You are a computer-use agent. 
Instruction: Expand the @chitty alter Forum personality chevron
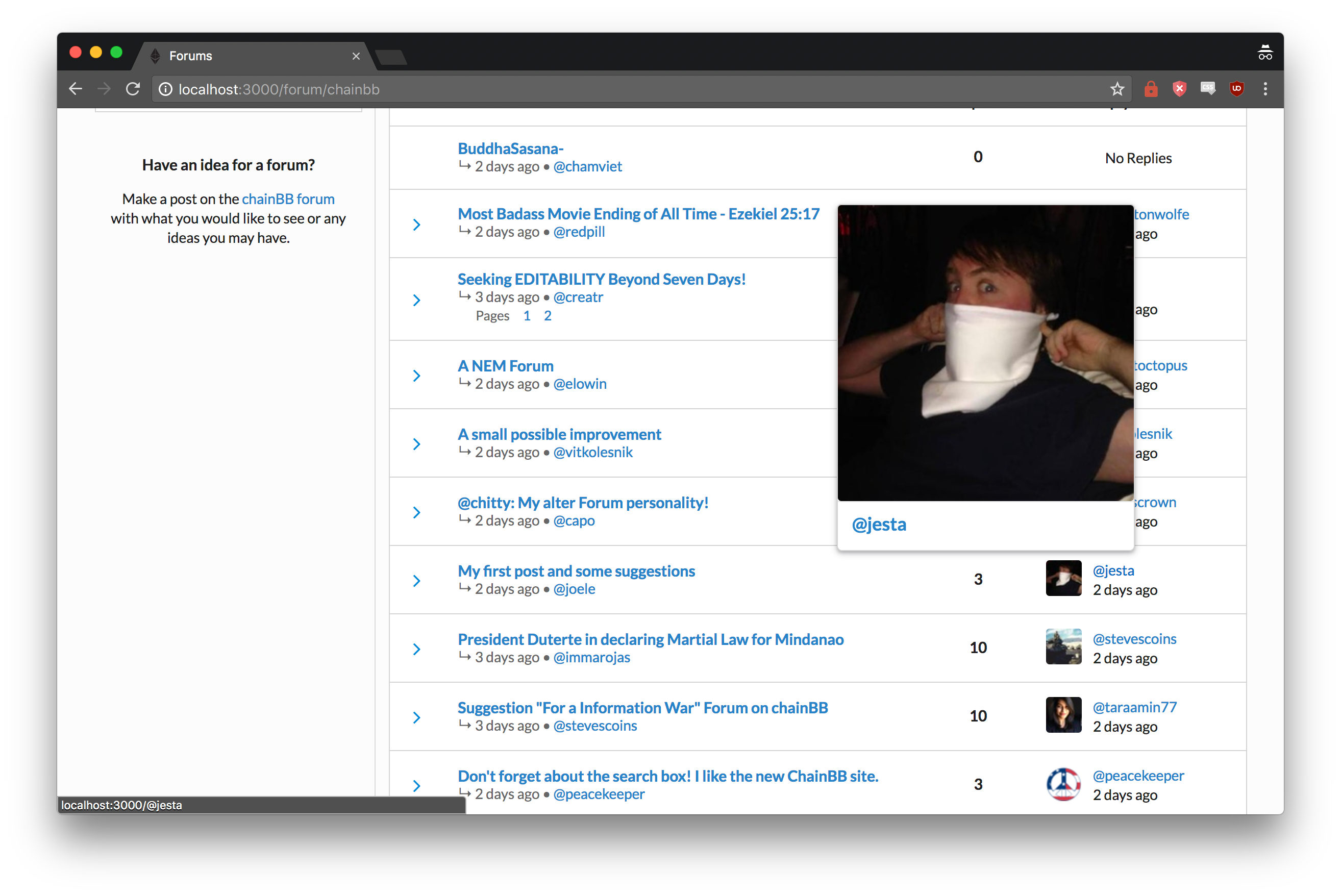point(416,512)
